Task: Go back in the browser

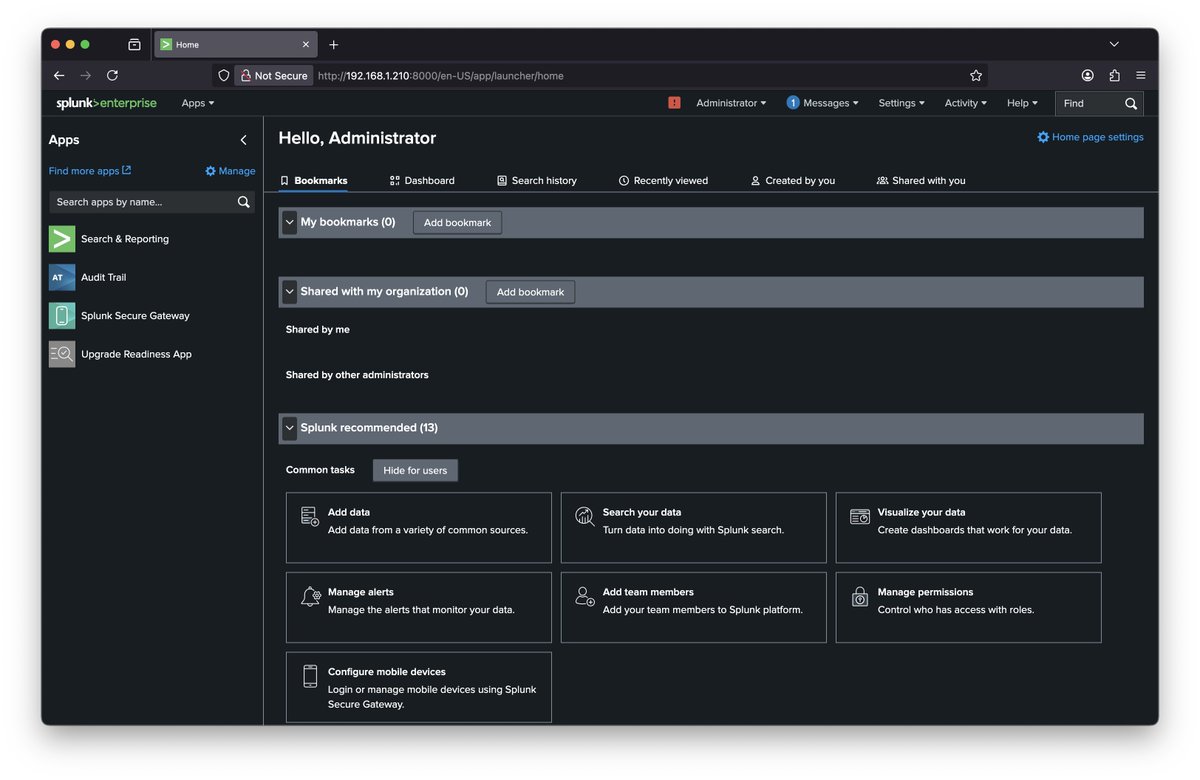Action: [59, 75]
